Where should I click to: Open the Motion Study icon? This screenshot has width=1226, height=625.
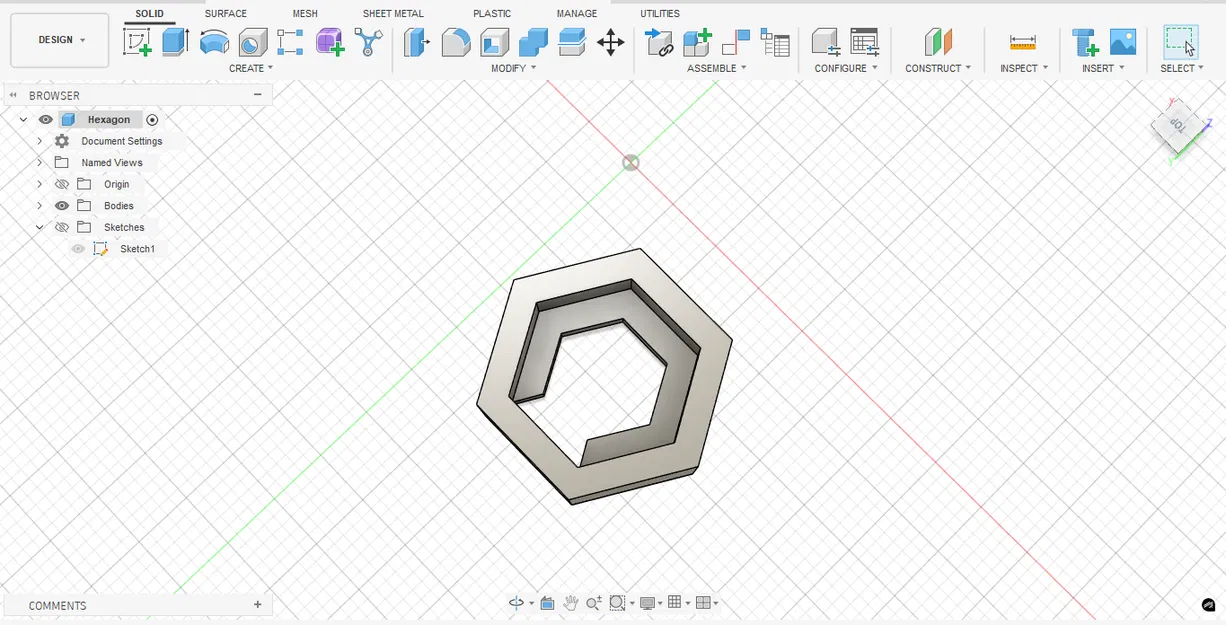click(x=775, y=42)
